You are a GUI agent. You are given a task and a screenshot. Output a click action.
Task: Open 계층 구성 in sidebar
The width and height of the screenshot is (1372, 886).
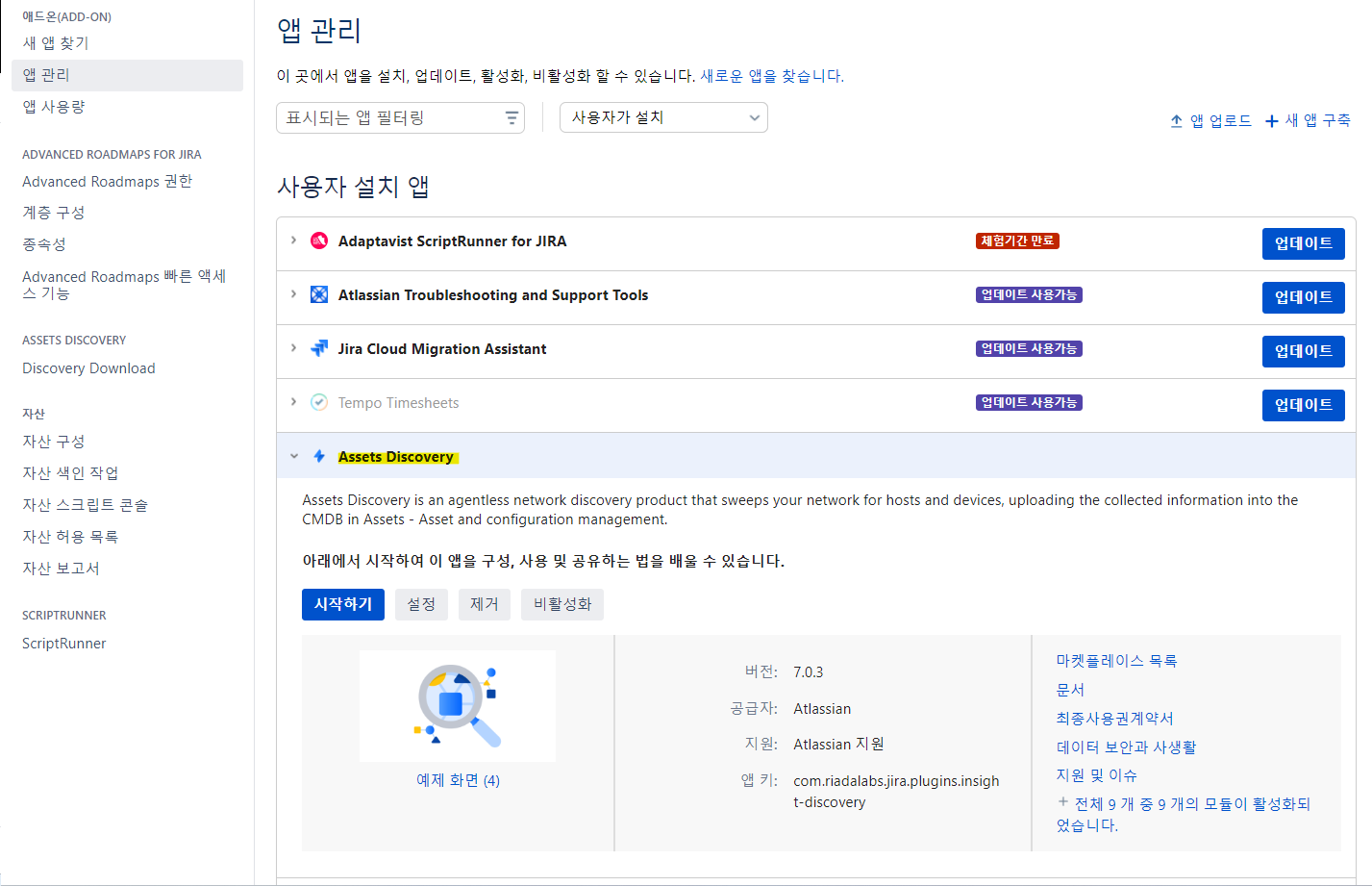coord(54,213)
